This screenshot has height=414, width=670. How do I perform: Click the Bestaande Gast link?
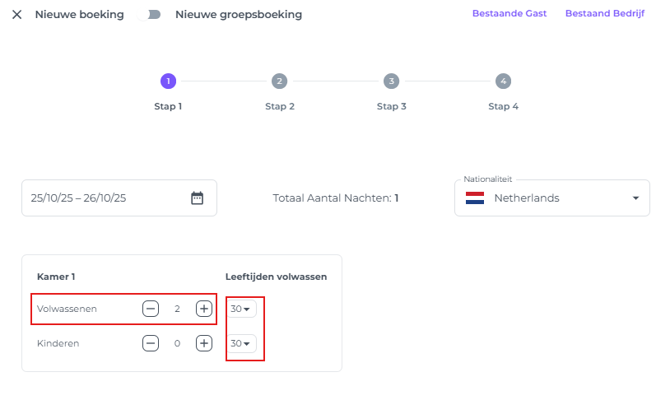click(509, 14)
